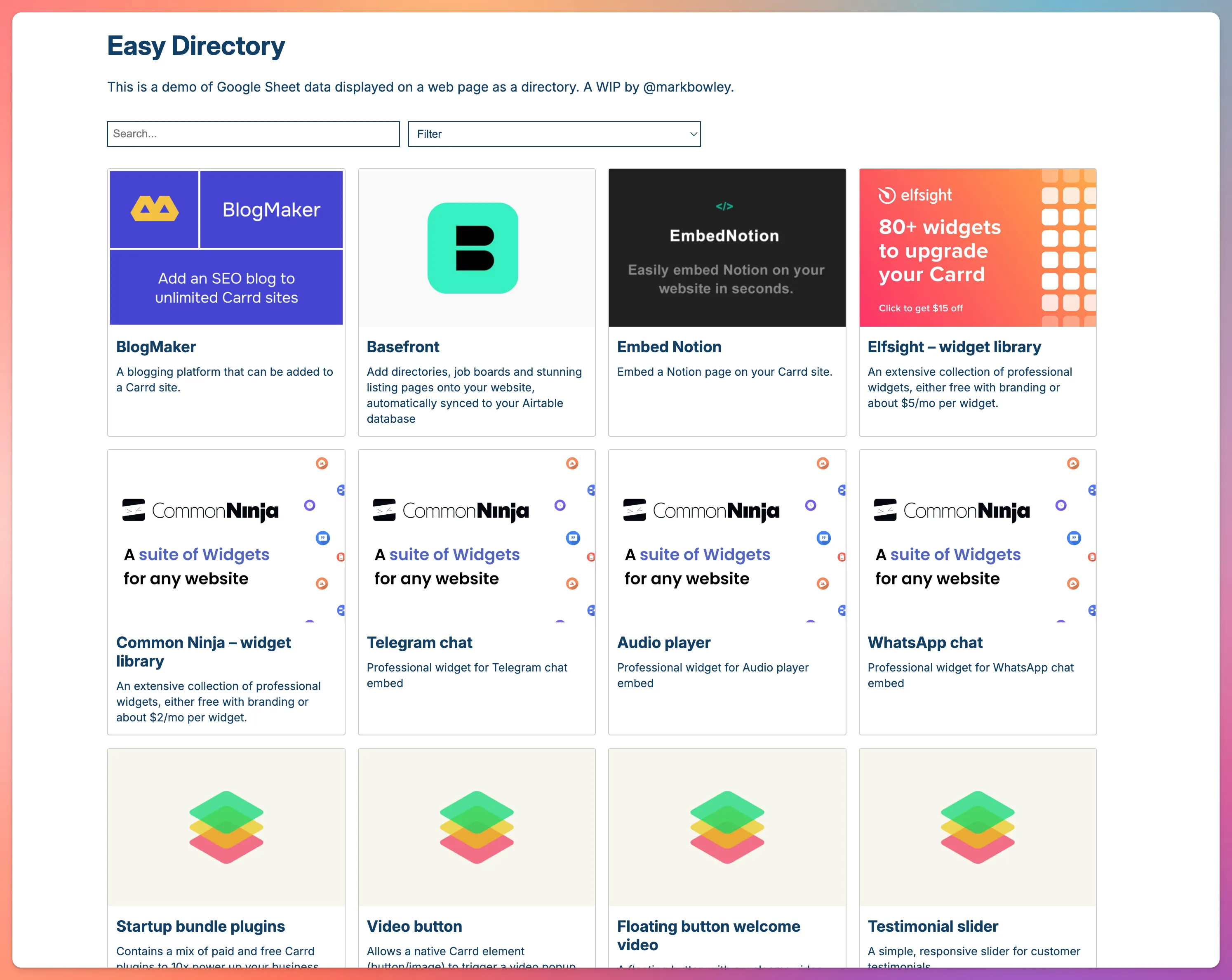Click the Easy Directory page heading
The width and height of the screenshot is (1232, 980).
click(x=196, y=46)
